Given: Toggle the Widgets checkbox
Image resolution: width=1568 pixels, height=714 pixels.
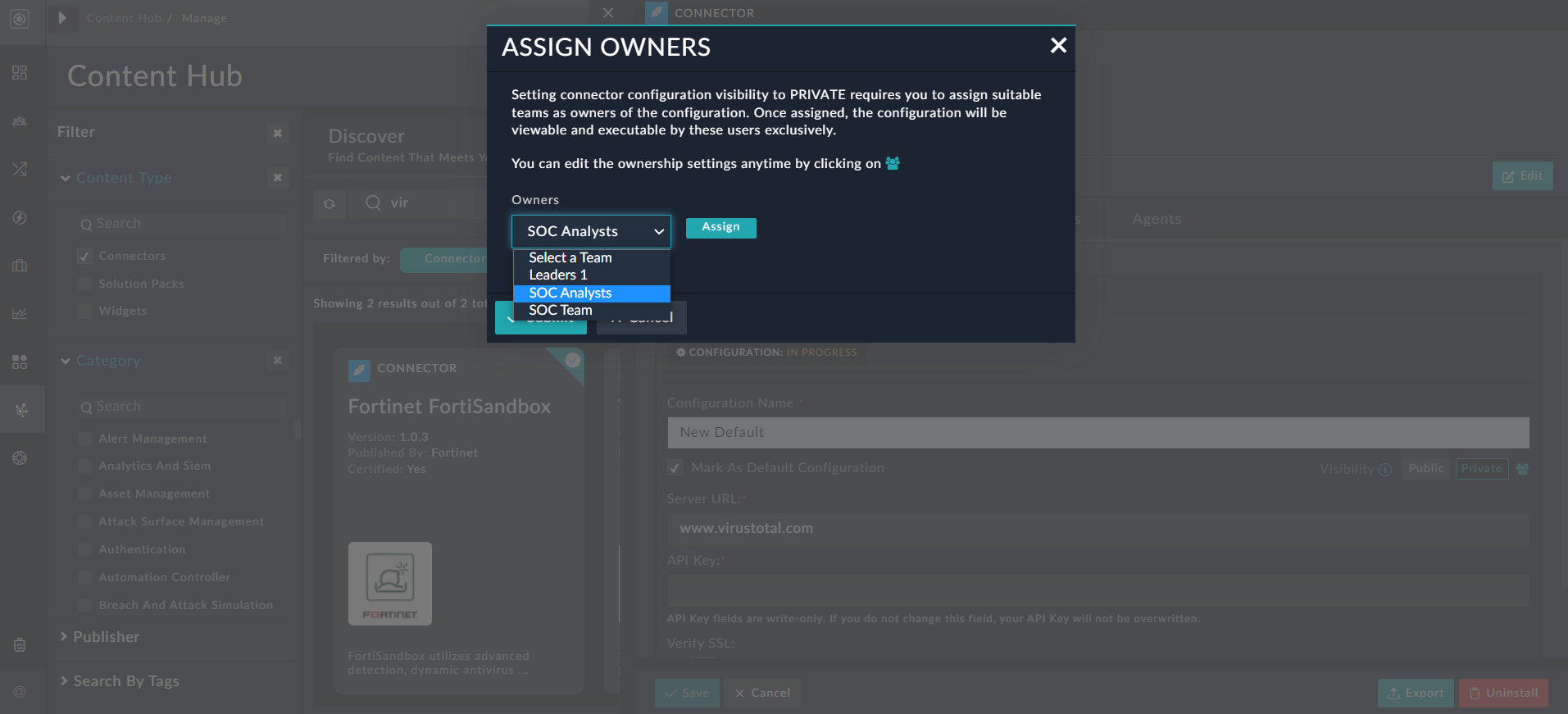Looking at the screenshot, I should coord(84,311).
